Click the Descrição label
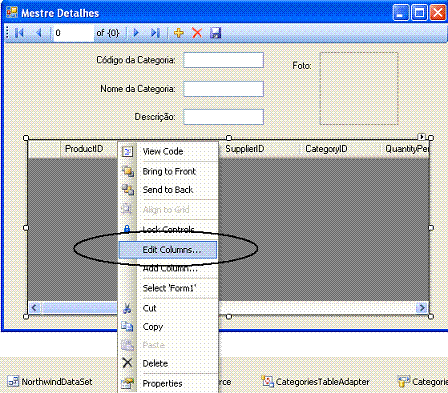448x393 pixels. point(155,117)
